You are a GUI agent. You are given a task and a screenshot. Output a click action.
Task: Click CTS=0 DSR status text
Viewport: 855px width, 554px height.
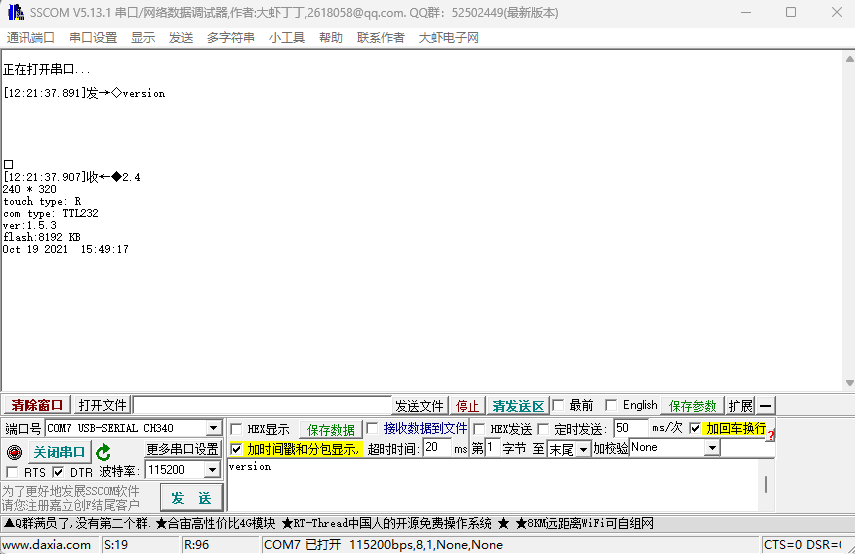coord(803,545)
